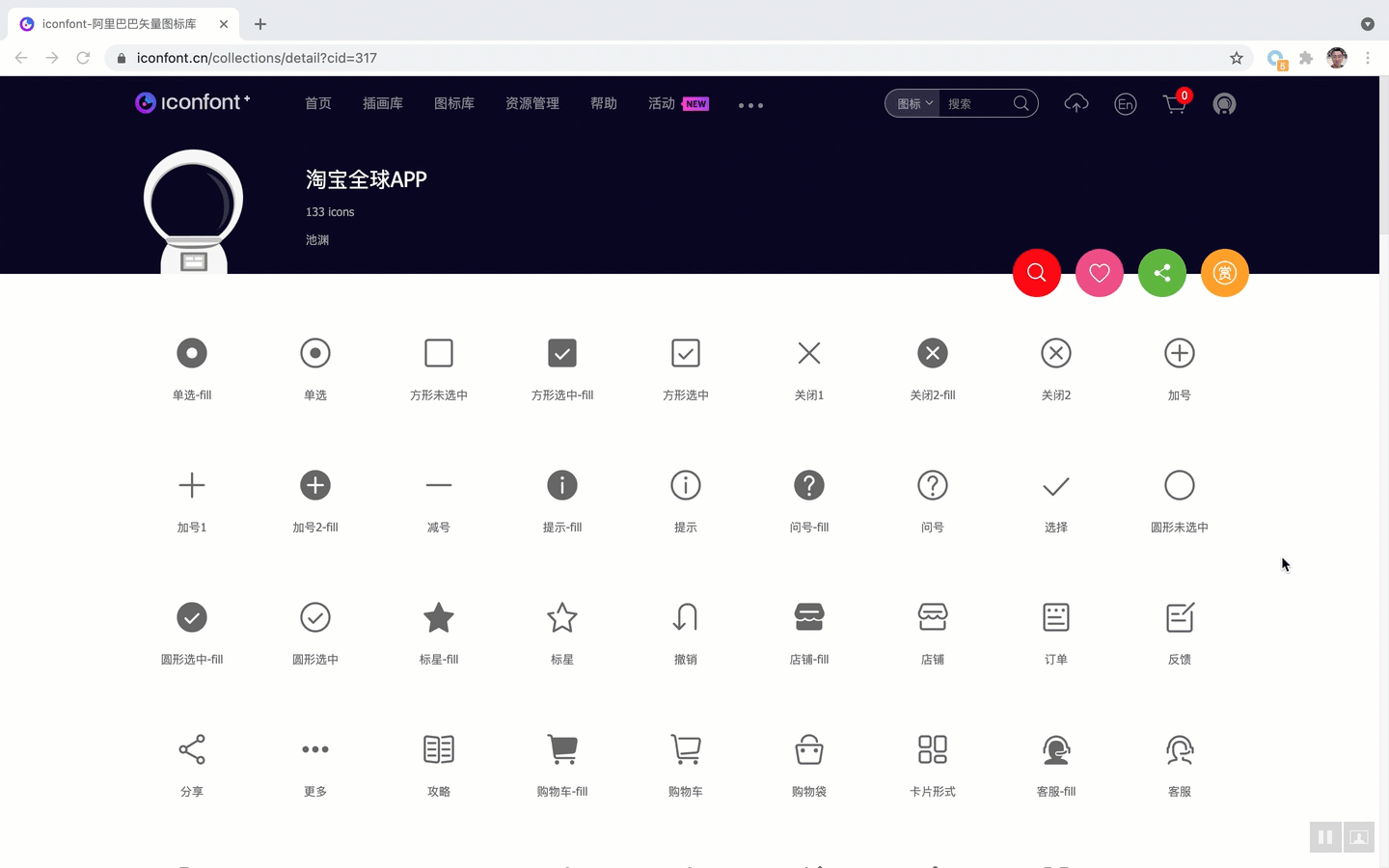Click the iconfont logo
The width and height of the screenshot is (1389, 868).
point(193,102)
